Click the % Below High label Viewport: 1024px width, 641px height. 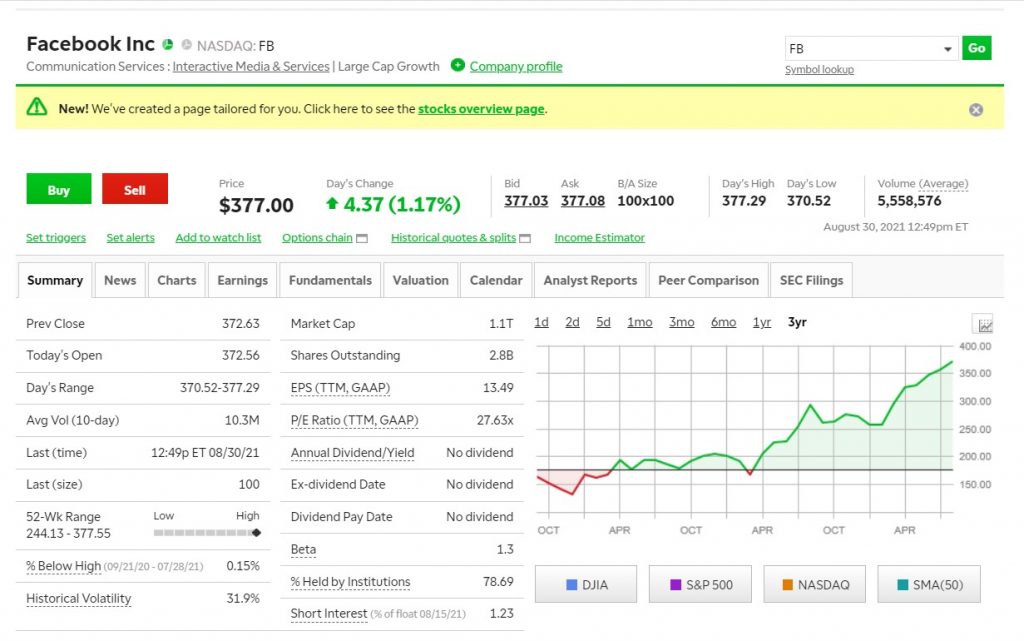(63, 566)
